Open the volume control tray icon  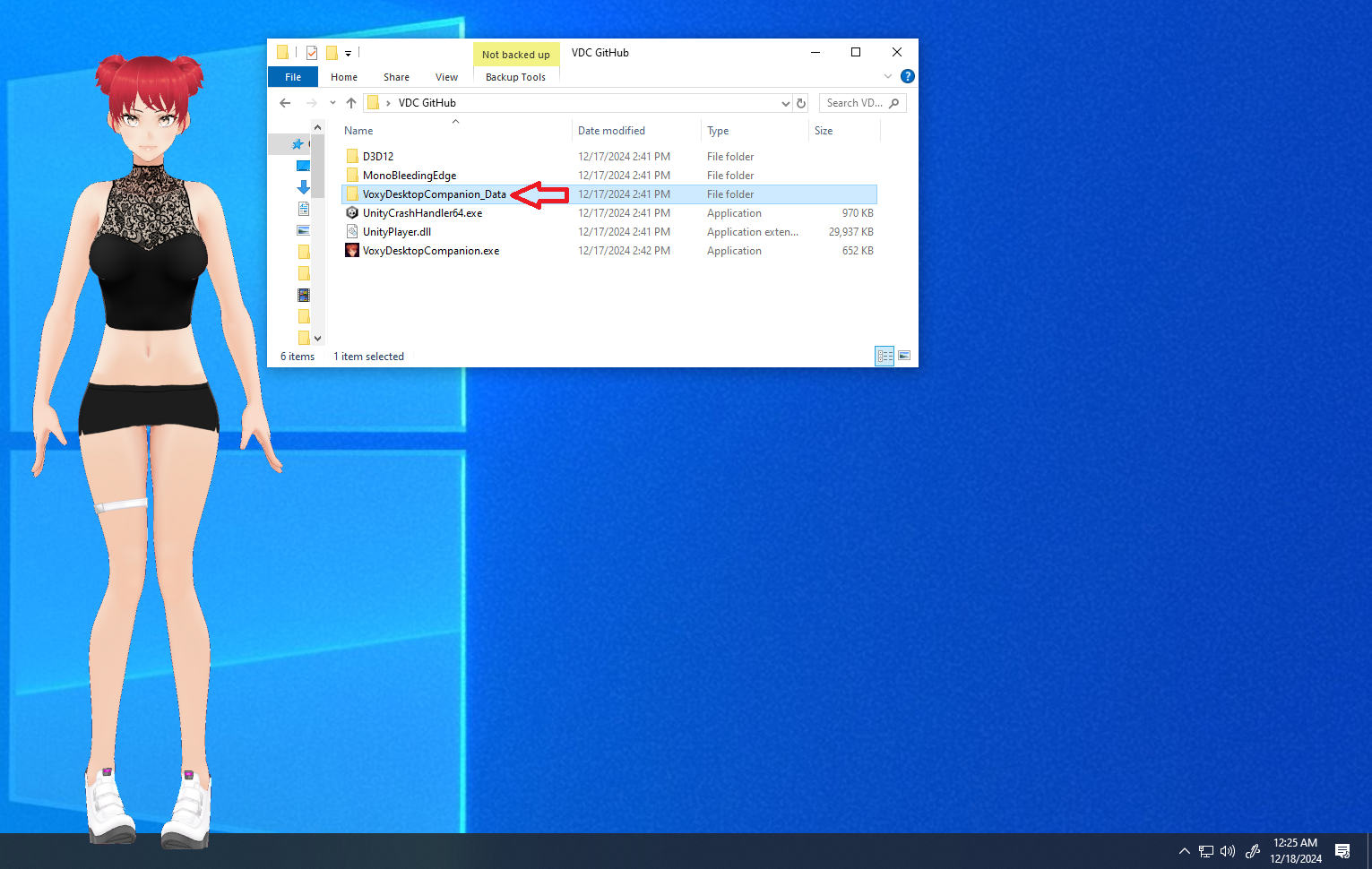coord(1228,851)
